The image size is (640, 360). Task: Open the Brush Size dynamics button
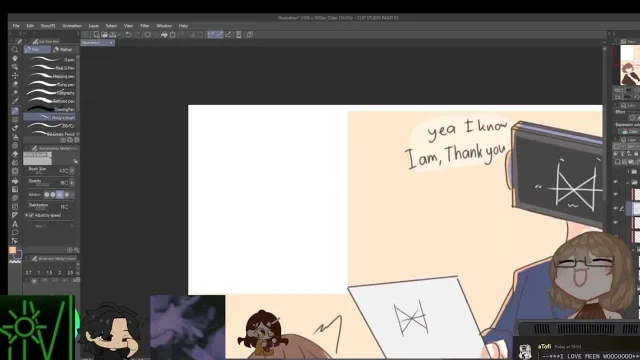72,171
